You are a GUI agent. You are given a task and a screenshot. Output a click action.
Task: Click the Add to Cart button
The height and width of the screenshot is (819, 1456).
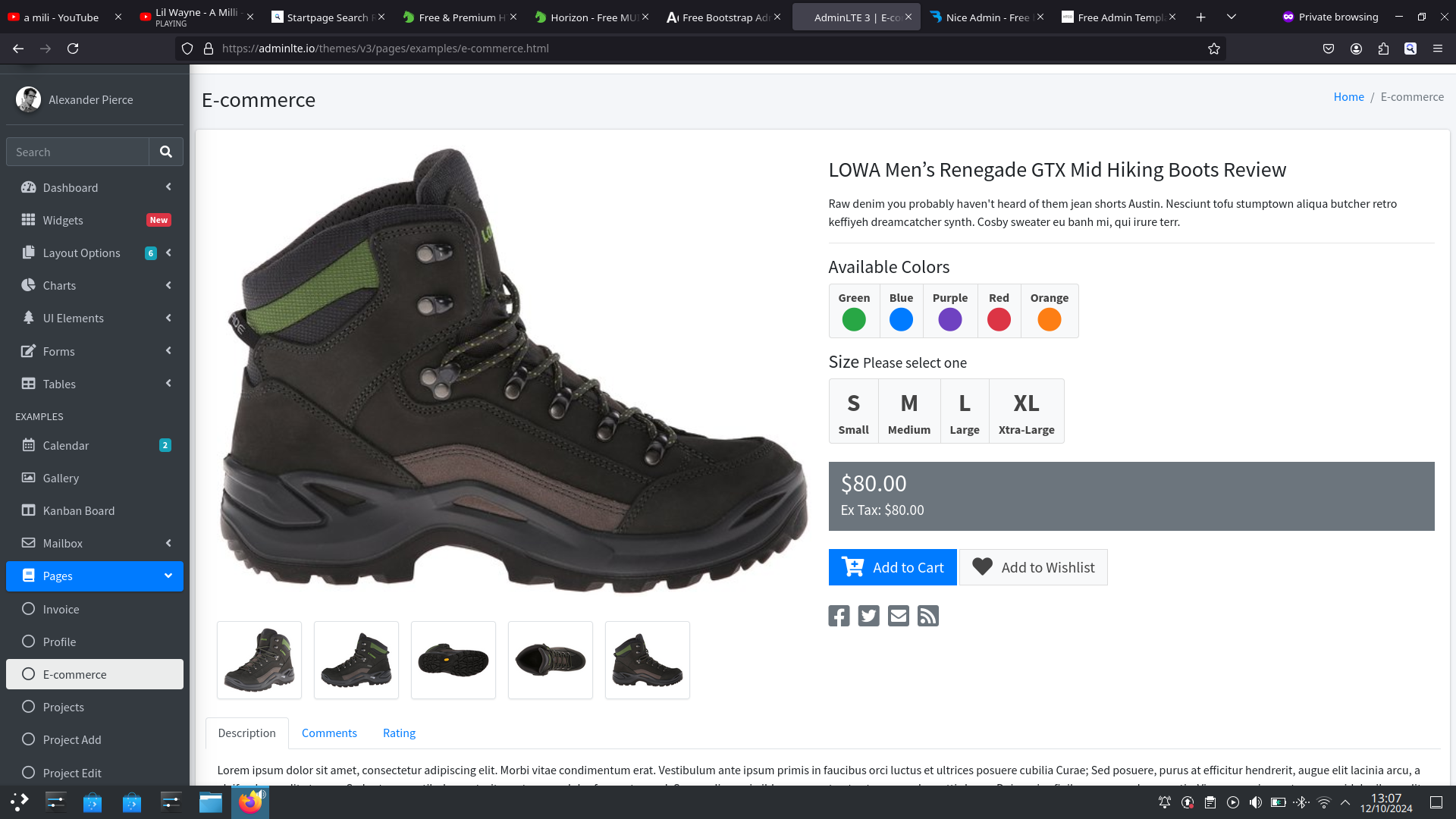click(893, 567)
